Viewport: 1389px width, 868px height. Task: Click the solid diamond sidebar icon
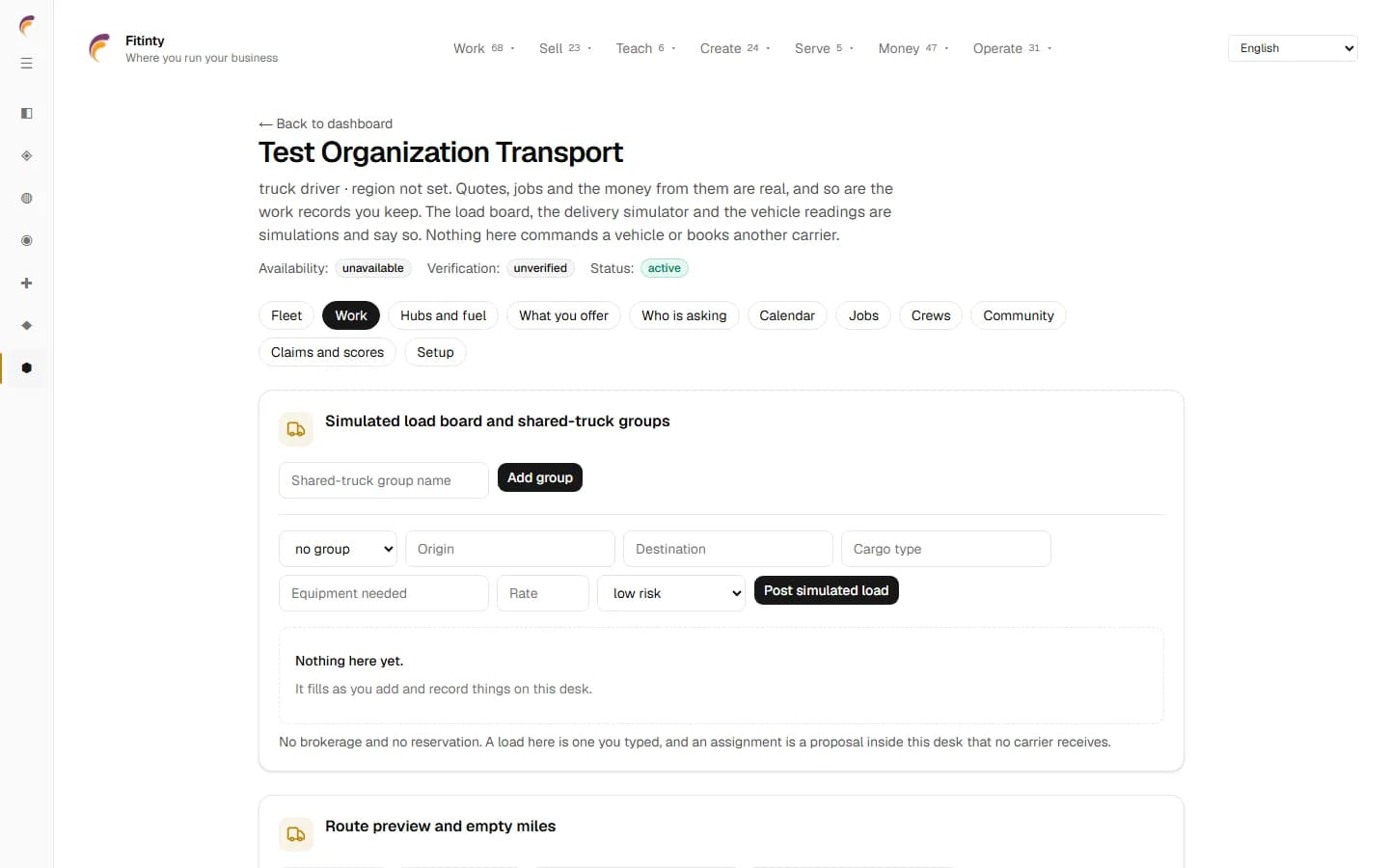pos(27,326)
